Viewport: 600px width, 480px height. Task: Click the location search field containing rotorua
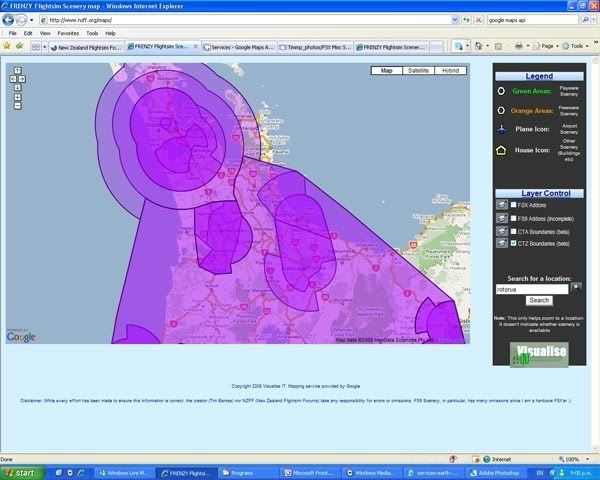coord(531,288)
